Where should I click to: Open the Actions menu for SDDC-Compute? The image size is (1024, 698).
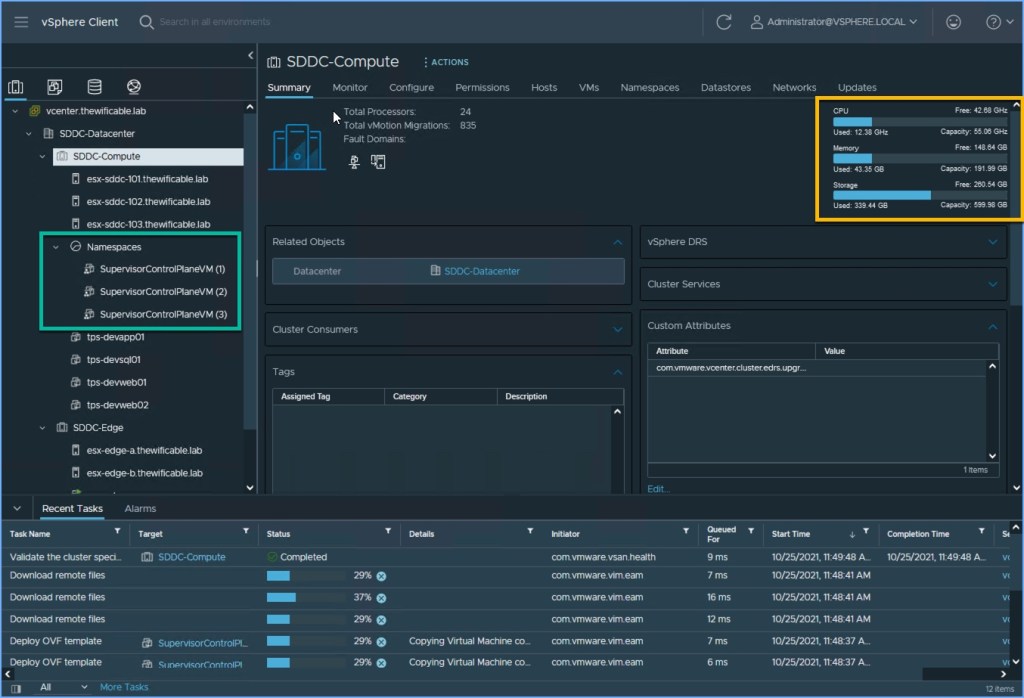click(445, 62)
